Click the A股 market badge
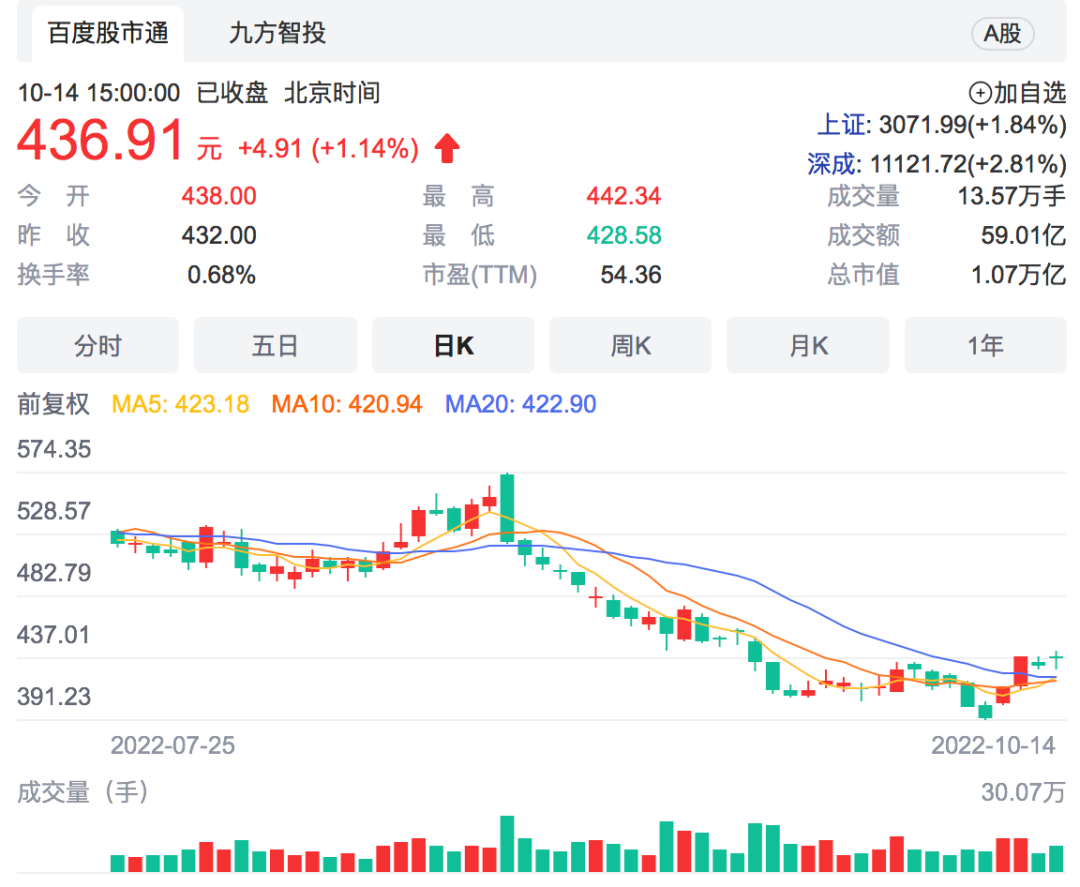The width and height of the screenshot is (1080, 887). coord(1002,33)
